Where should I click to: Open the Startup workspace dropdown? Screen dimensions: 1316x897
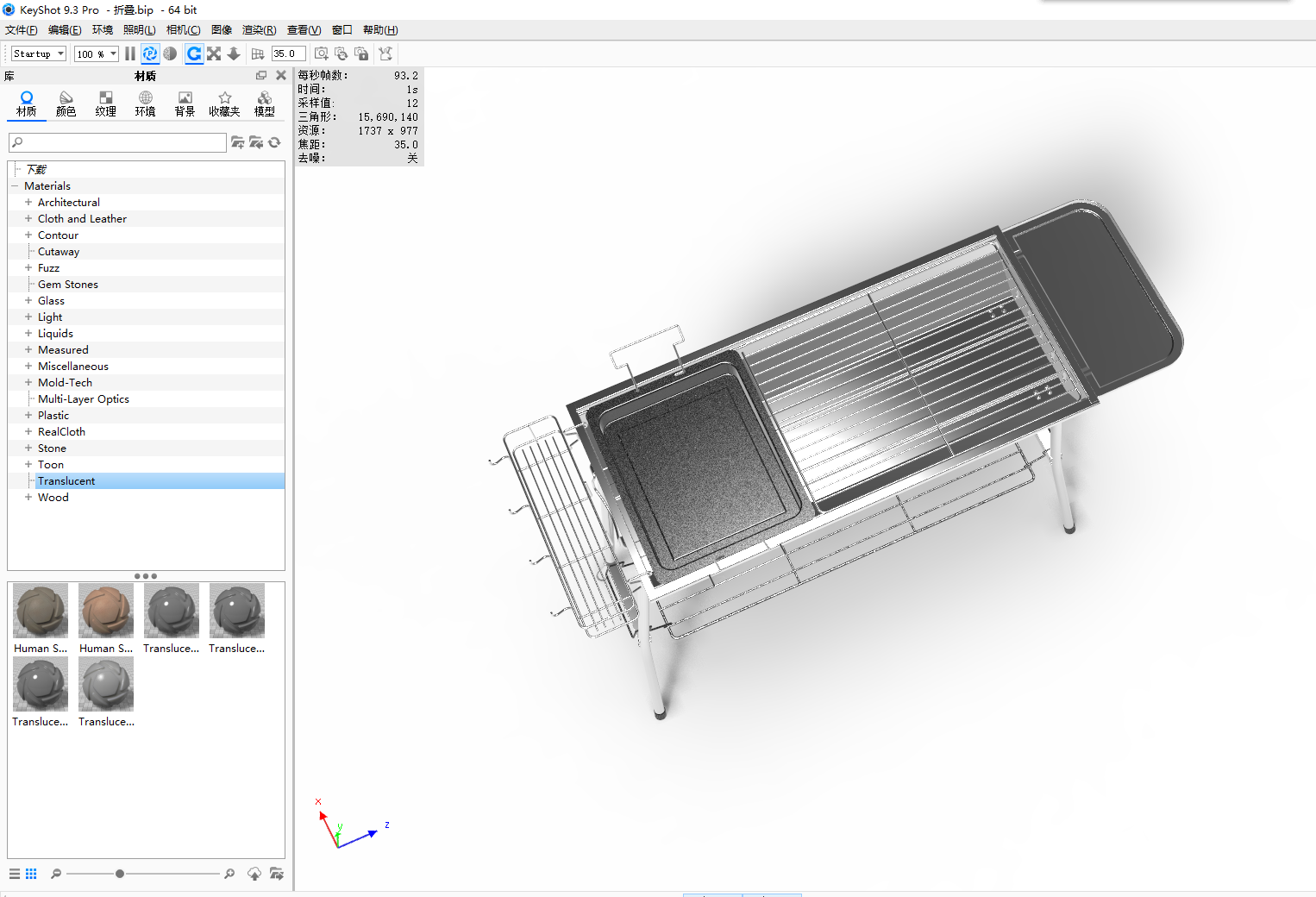click(x=39, y=53)
